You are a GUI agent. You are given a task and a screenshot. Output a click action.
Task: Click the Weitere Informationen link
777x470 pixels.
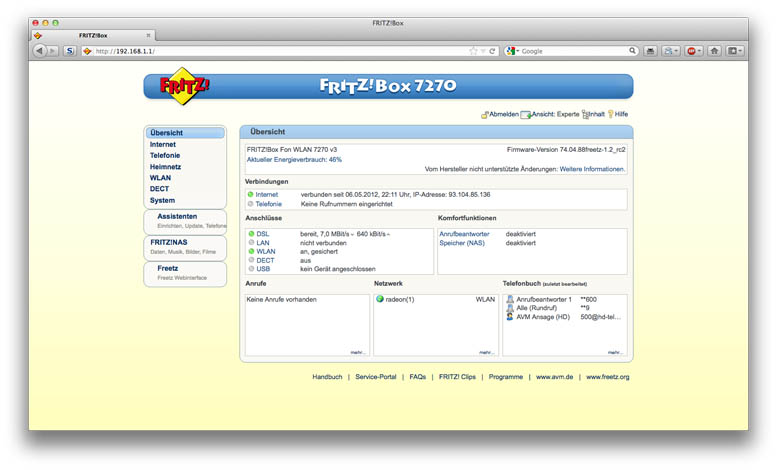592,169
